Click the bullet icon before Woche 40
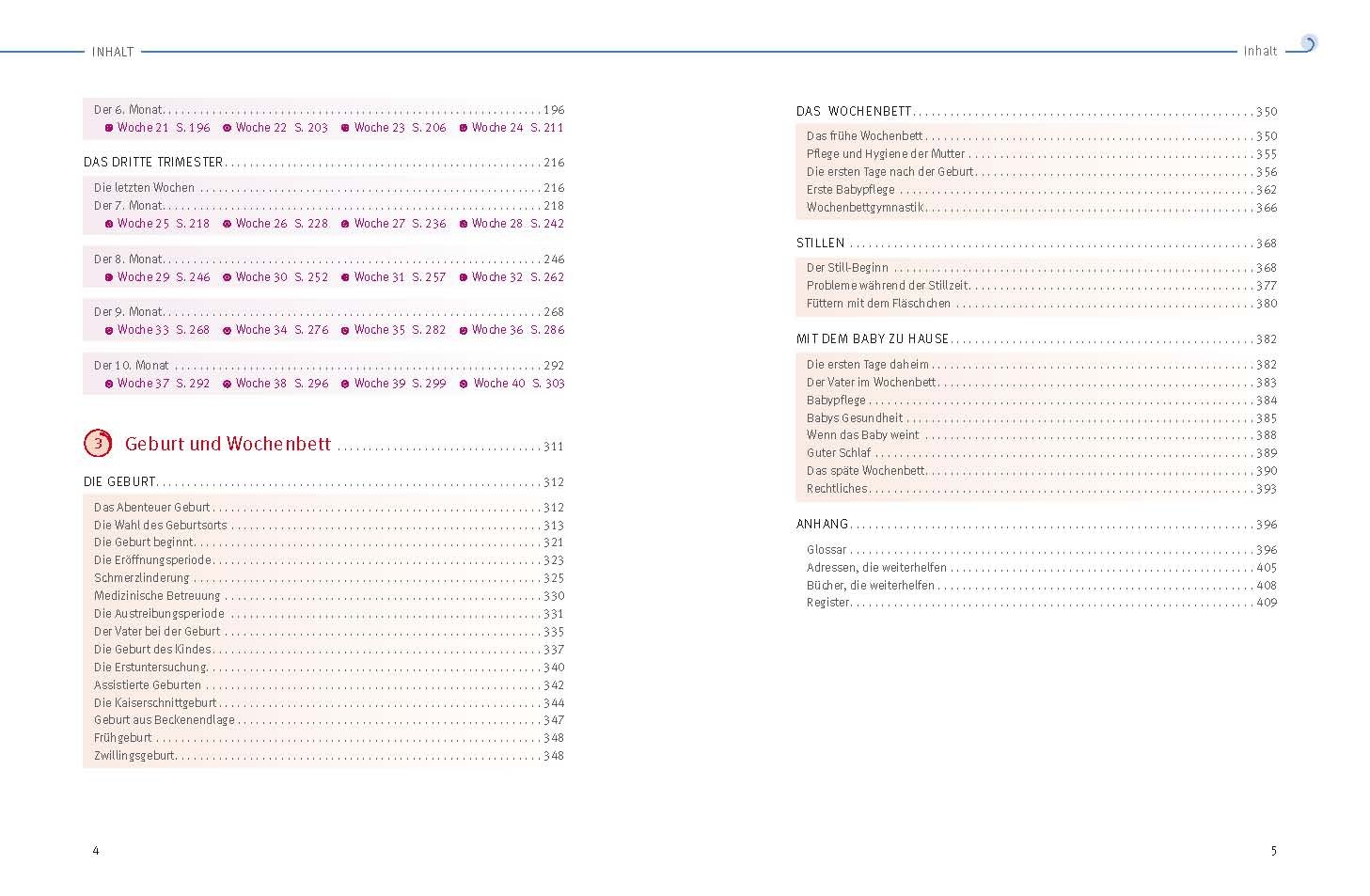The image size is (1370, 896). coord(464,384)
